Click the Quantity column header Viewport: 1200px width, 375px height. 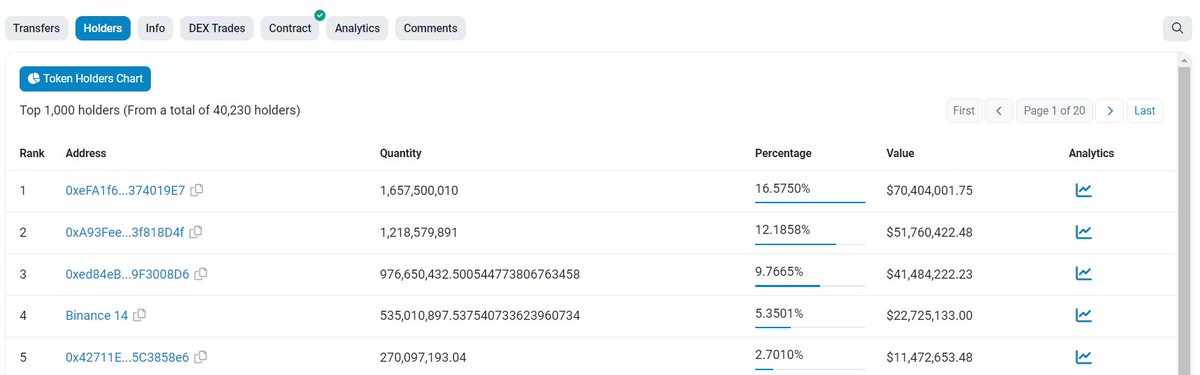pos(400,153)
